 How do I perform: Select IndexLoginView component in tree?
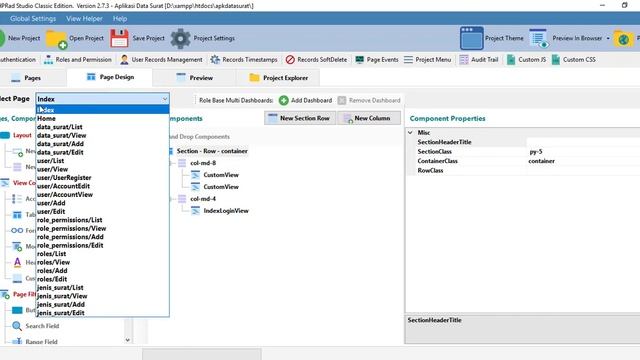pyautogui.click(x=226, y=211)
